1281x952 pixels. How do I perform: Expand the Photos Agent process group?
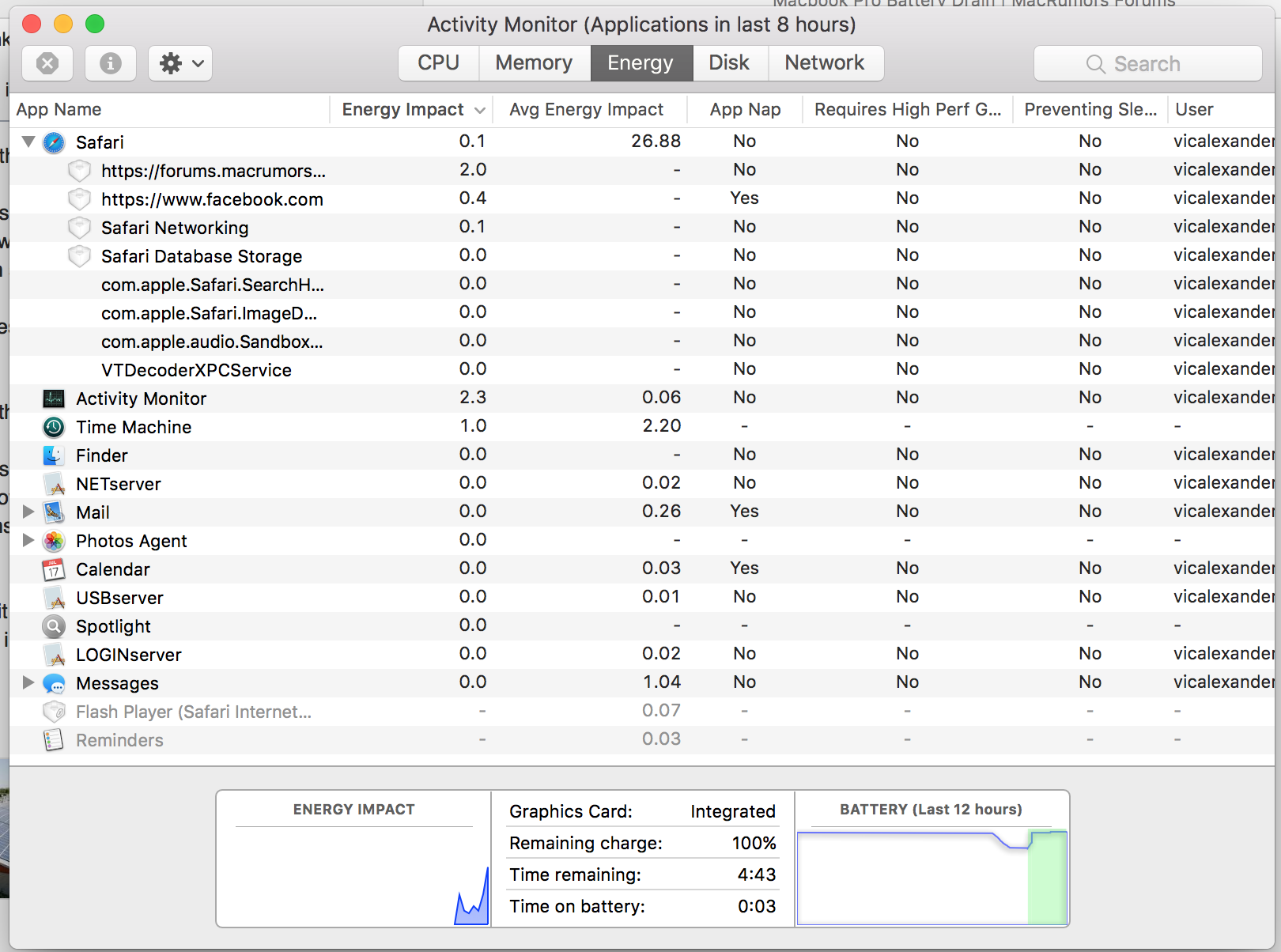[x=28, y=540]
